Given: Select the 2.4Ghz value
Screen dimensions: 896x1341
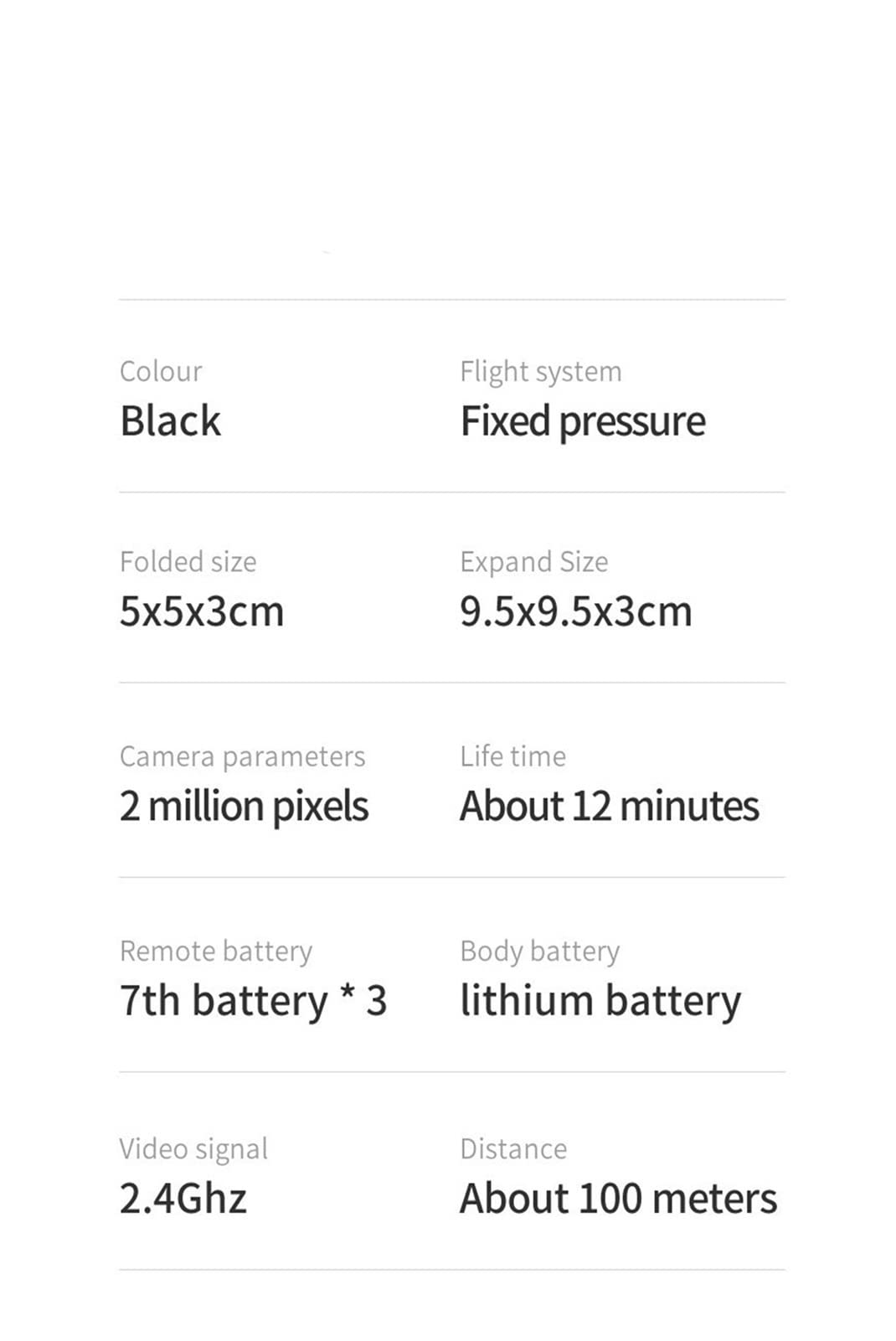Looking at the screenshot, I should click(183, 1198).
